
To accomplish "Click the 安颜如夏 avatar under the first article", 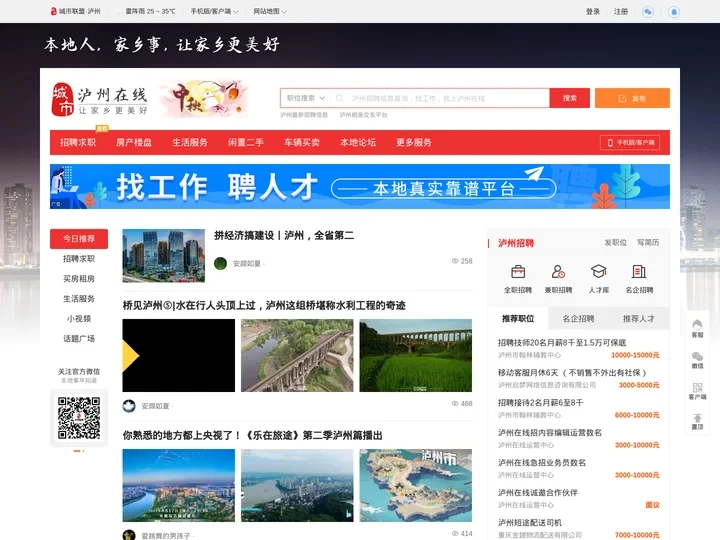I will coord(220,264).
